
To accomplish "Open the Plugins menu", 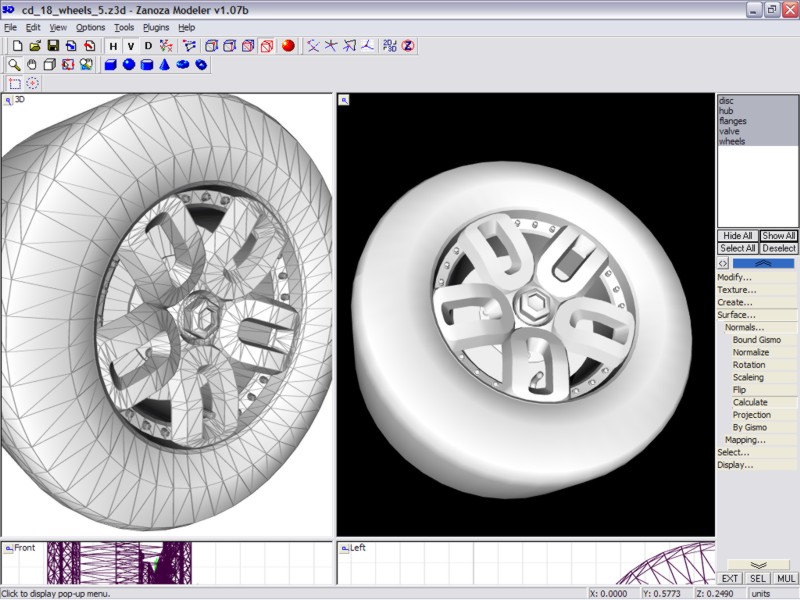I will (156, 28).
